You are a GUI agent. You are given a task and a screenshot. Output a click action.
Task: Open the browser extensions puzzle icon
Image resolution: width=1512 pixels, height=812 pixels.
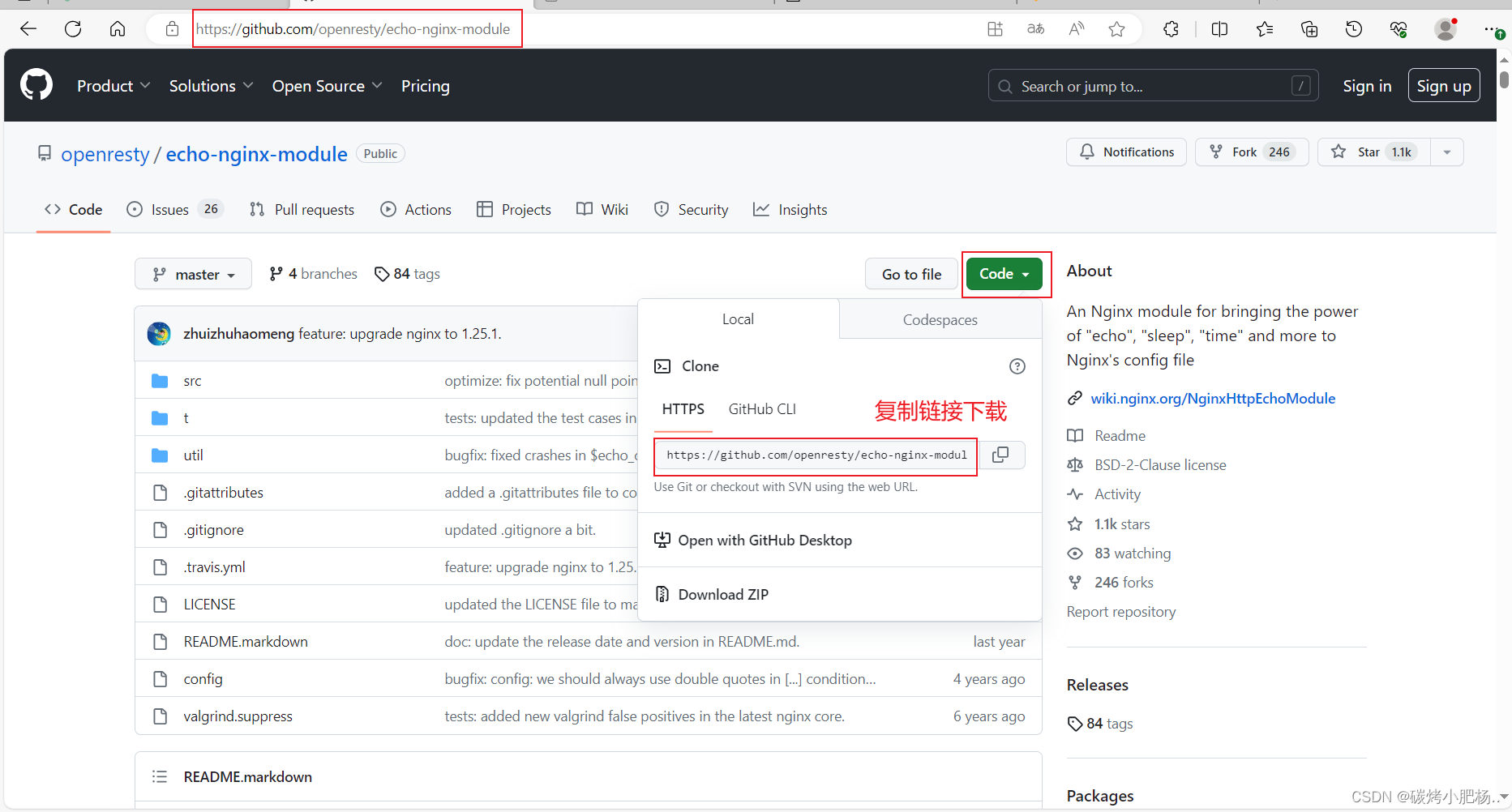1171,29
